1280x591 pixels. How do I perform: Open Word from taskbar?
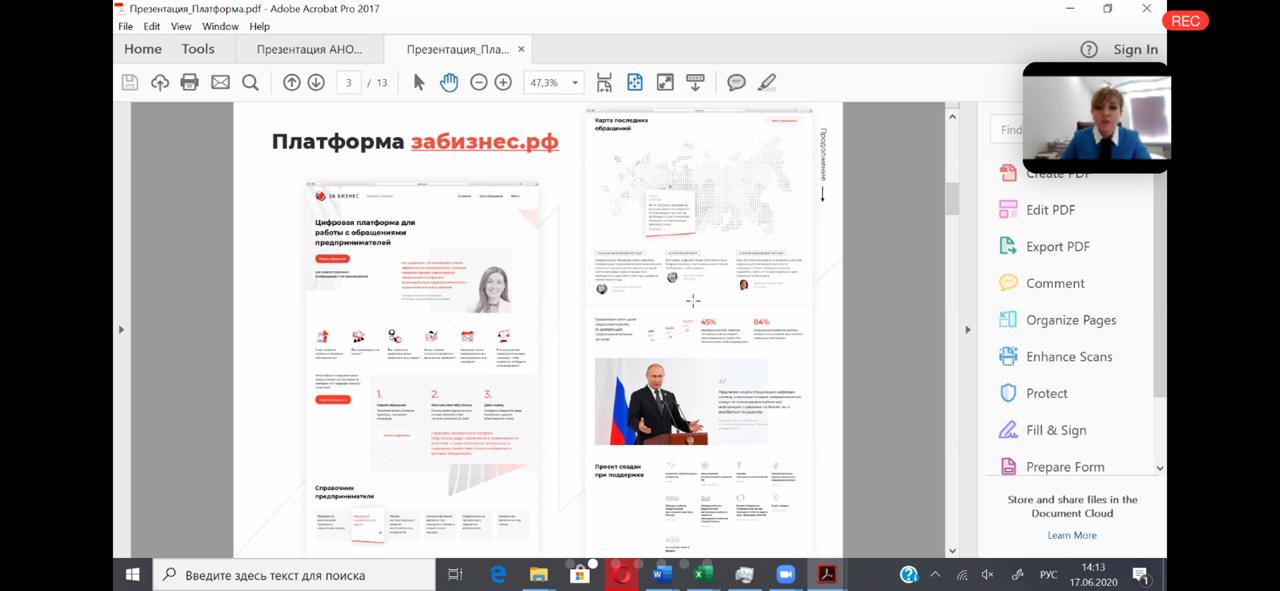coord(662,575)
